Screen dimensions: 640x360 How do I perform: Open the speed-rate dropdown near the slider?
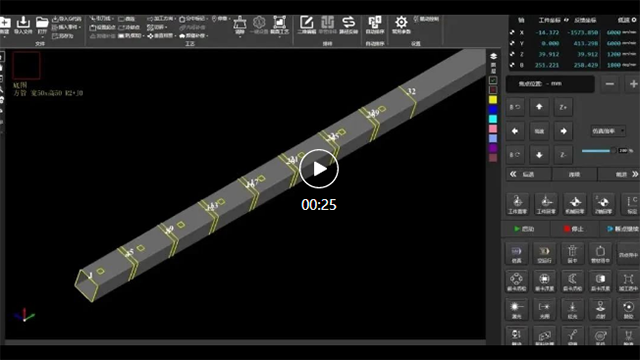[x=608, y=131]
